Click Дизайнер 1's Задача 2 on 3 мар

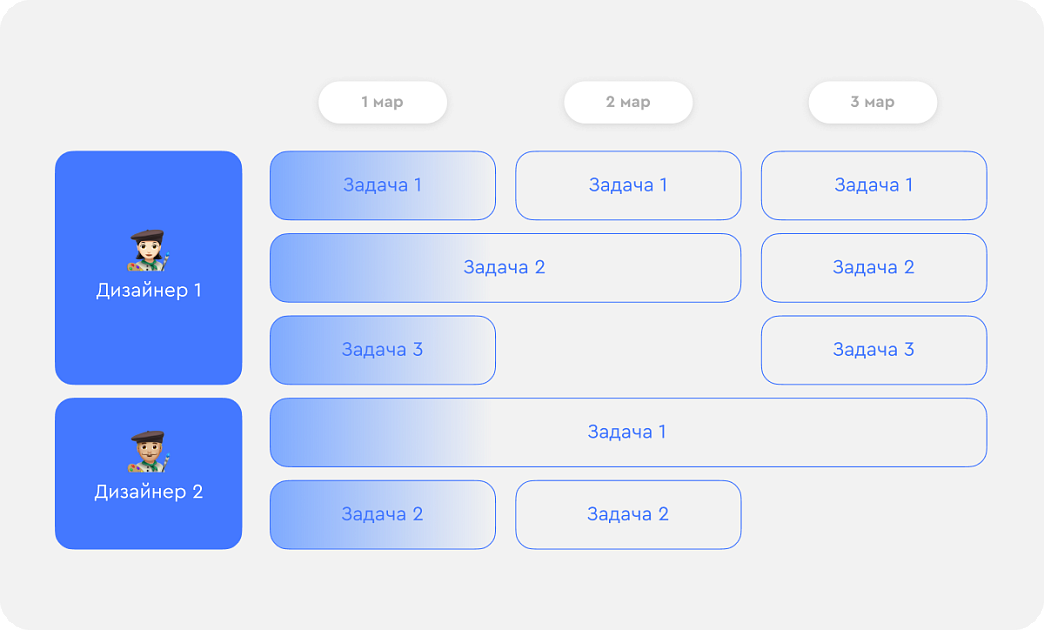click(x=874, y=268)
